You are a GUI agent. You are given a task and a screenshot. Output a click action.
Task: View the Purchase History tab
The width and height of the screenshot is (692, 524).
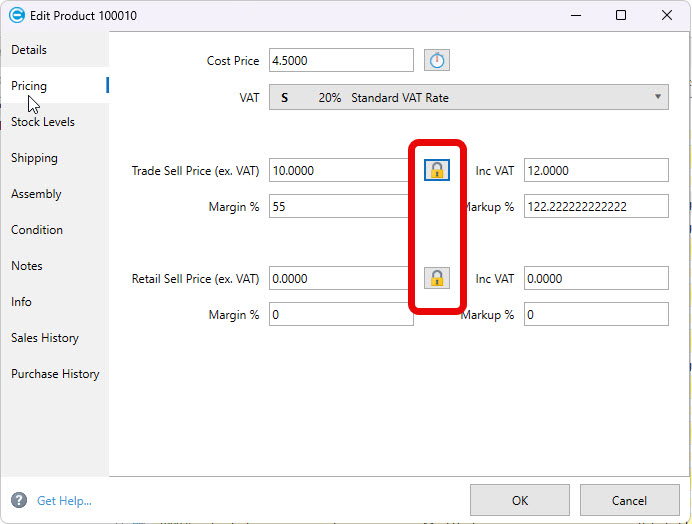pyautogui.click(x=55, y=374)
